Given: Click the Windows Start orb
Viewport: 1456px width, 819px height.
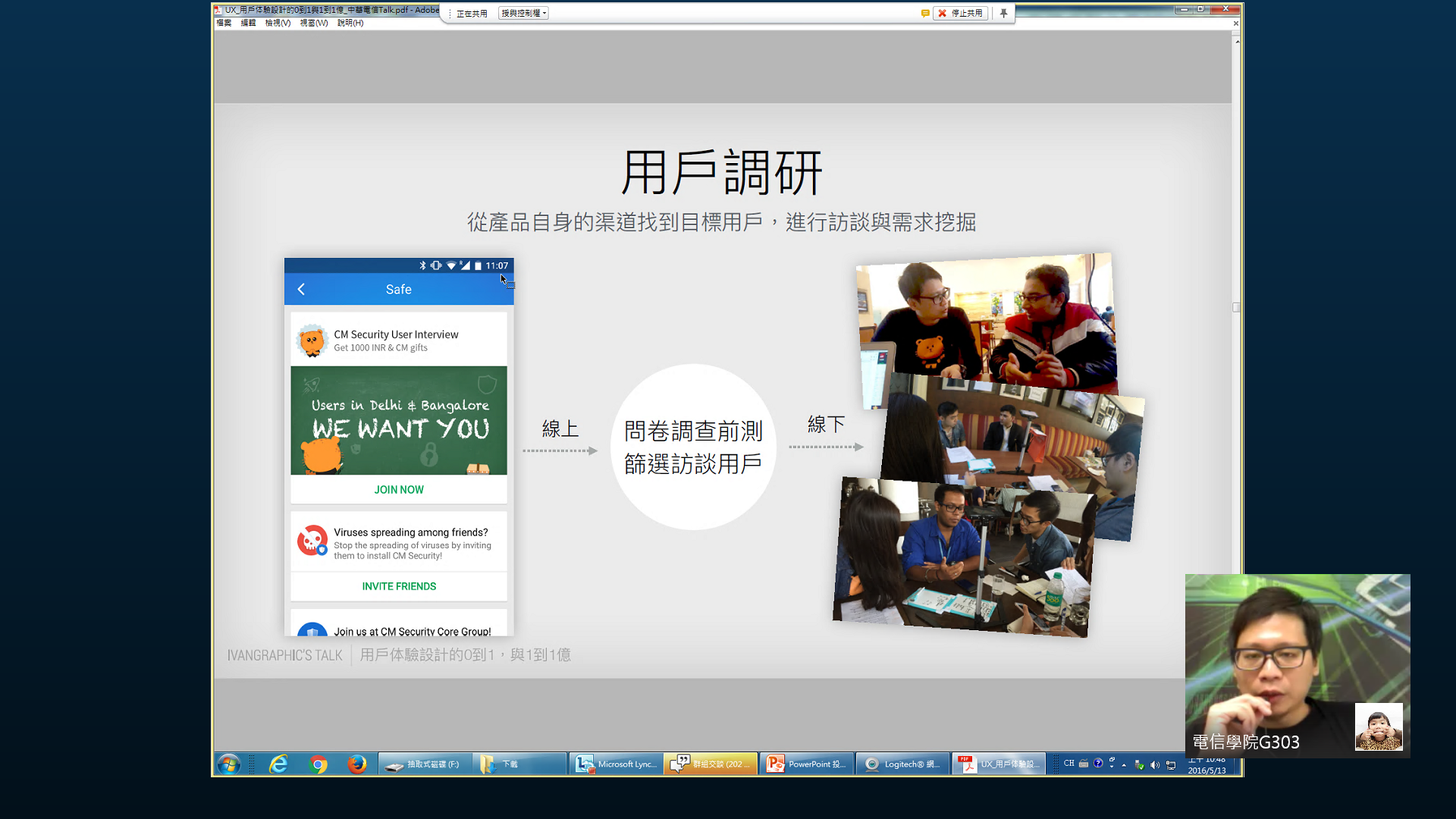Looking at the screenshot, I should pyautogui.click(x=228, y=764).
